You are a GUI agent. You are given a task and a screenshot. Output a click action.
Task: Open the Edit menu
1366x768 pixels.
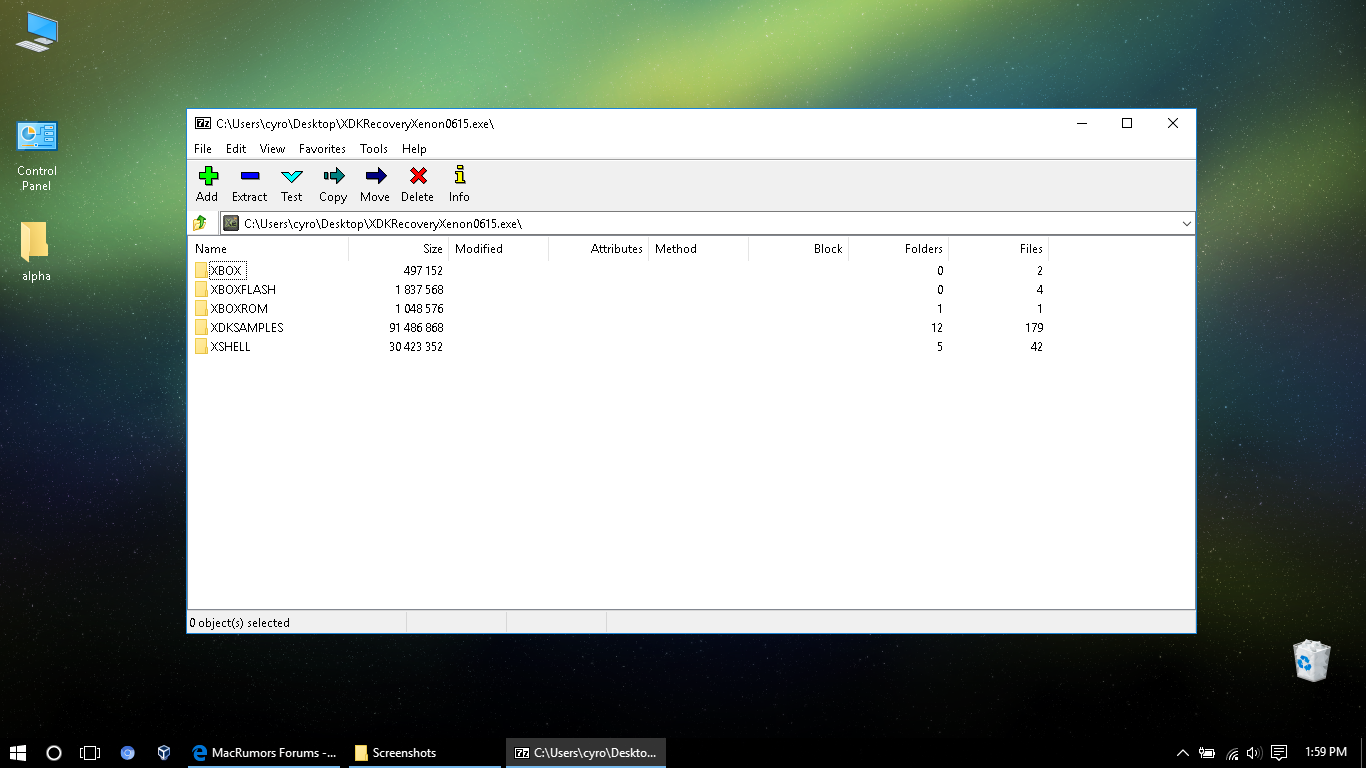236,148
